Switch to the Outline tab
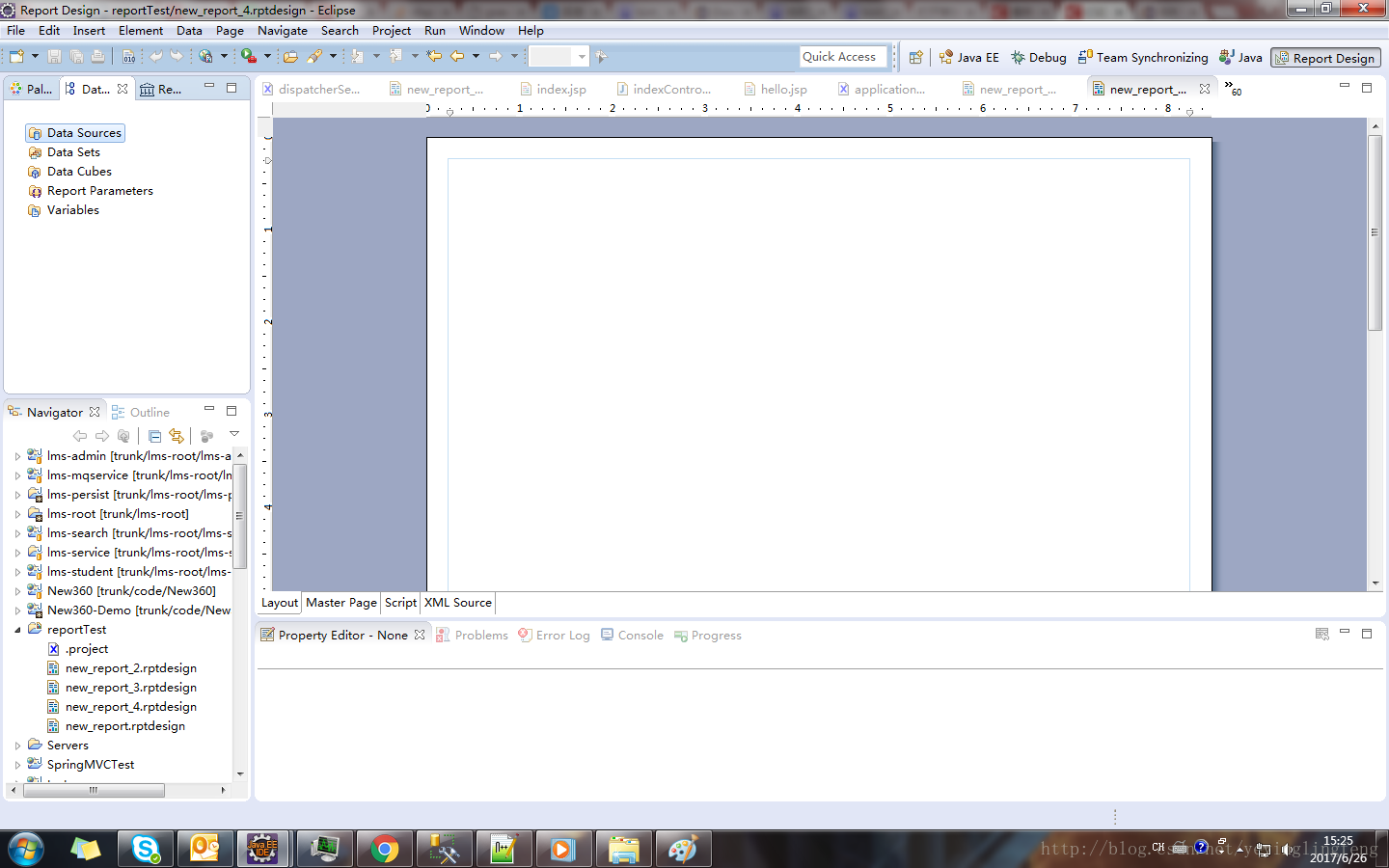The width and height of the screenshot is (1389, 868). point(141,412)
